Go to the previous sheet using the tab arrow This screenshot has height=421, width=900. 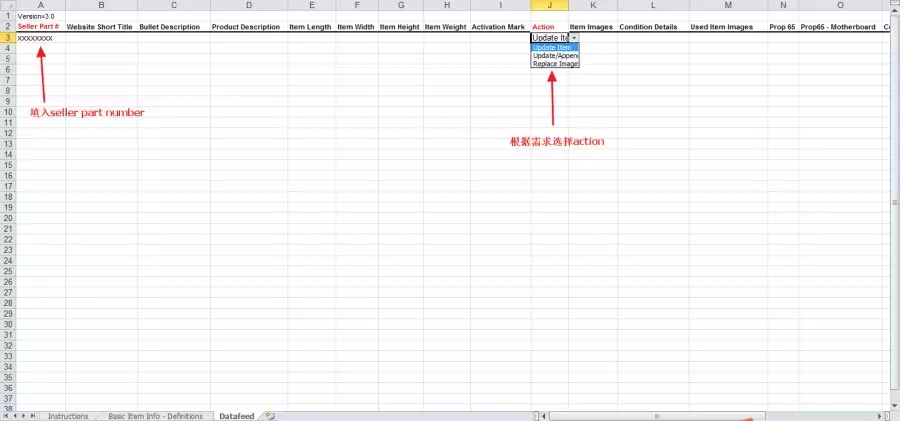pos(15,416)
